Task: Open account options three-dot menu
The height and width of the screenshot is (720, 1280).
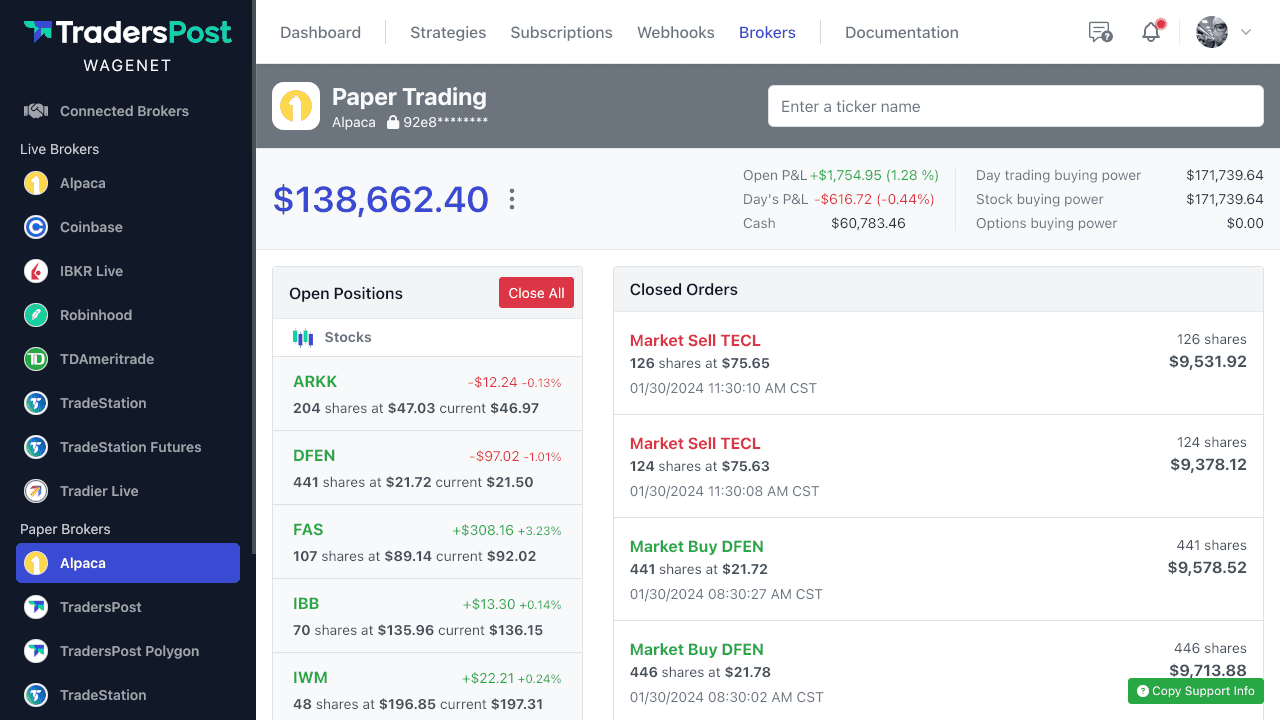Action: (x=512, y=199)
